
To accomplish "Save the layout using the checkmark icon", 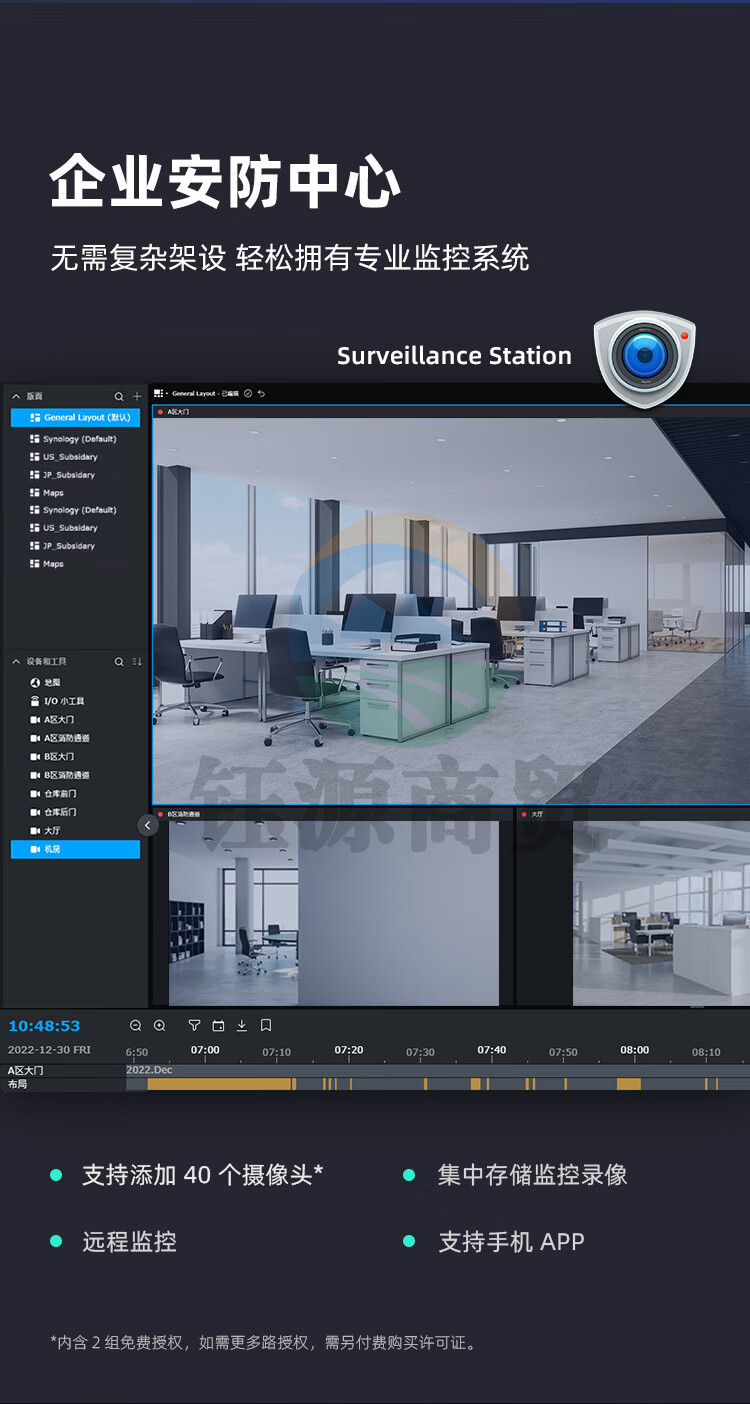I will [x=248, y=394].
